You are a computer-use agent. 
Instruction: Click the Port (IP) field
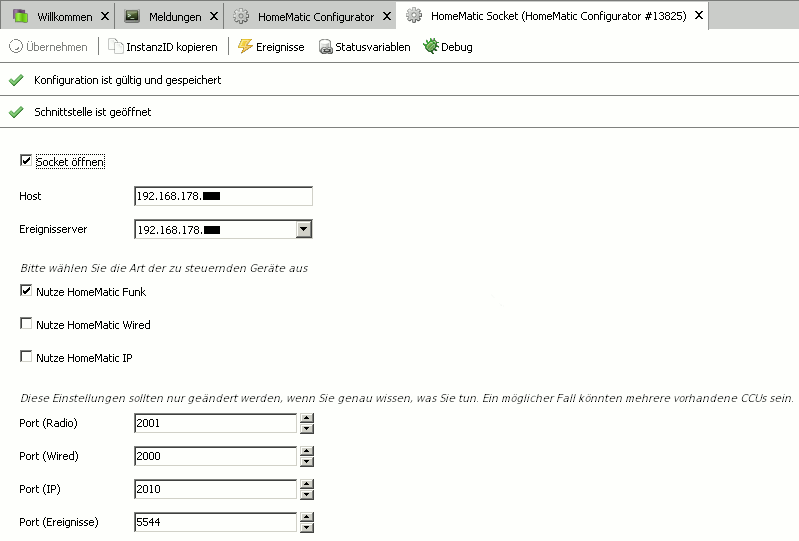215,489
